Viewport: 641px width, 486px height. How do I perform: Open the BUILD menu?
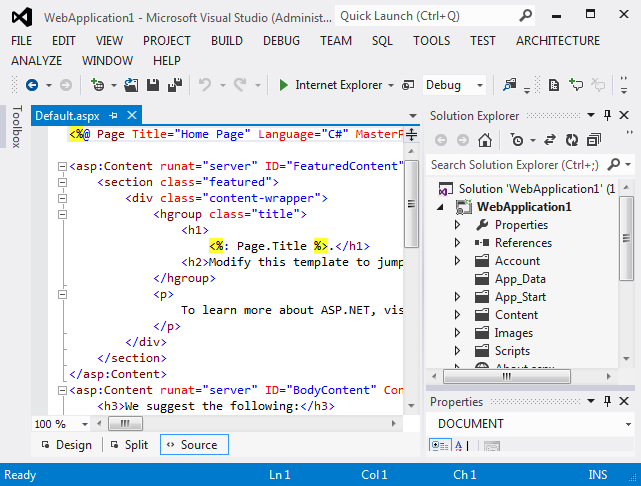(x=227, y=41)
